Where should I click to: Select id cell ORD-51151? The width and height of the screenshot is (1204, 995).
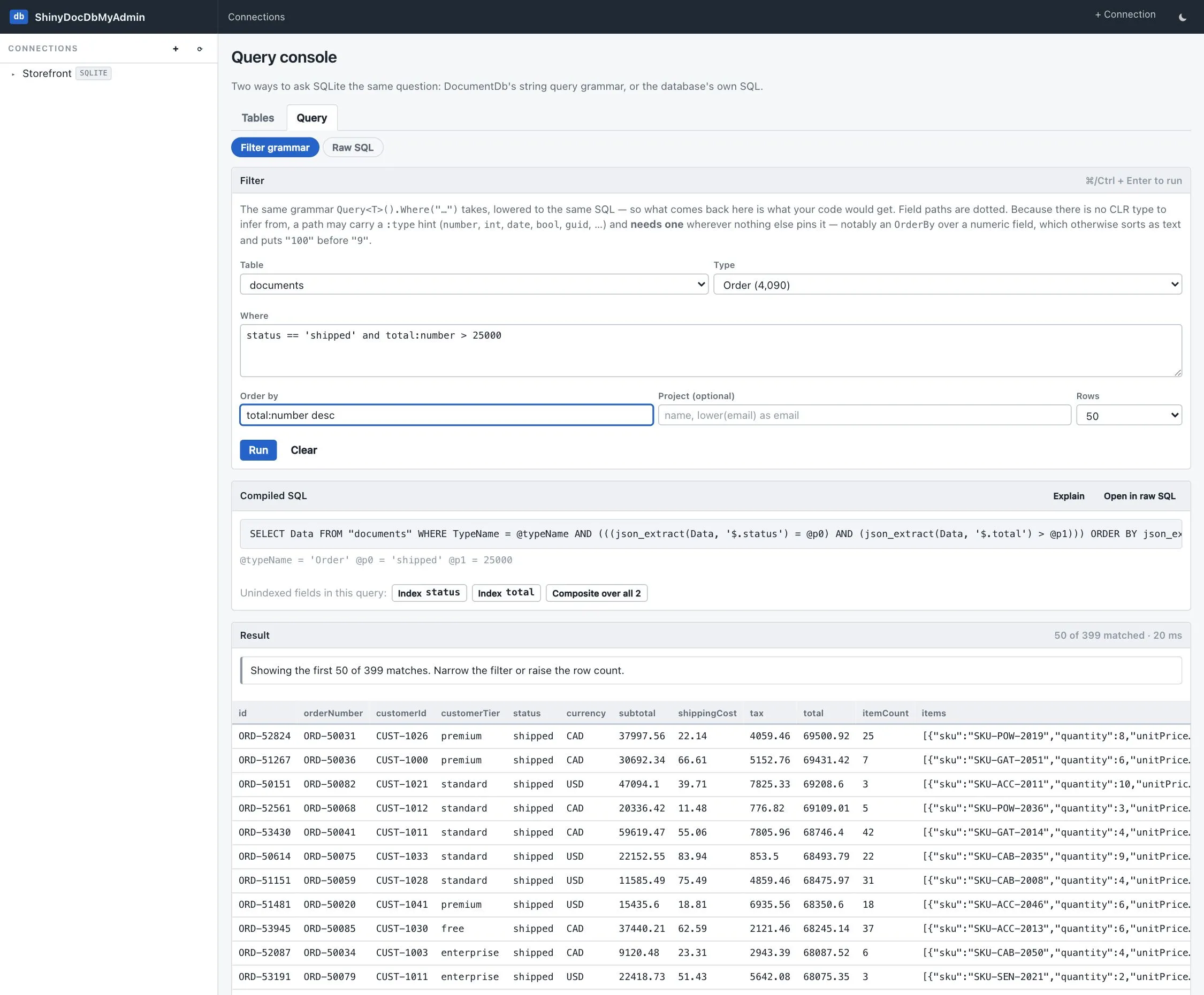pos(264,881)
